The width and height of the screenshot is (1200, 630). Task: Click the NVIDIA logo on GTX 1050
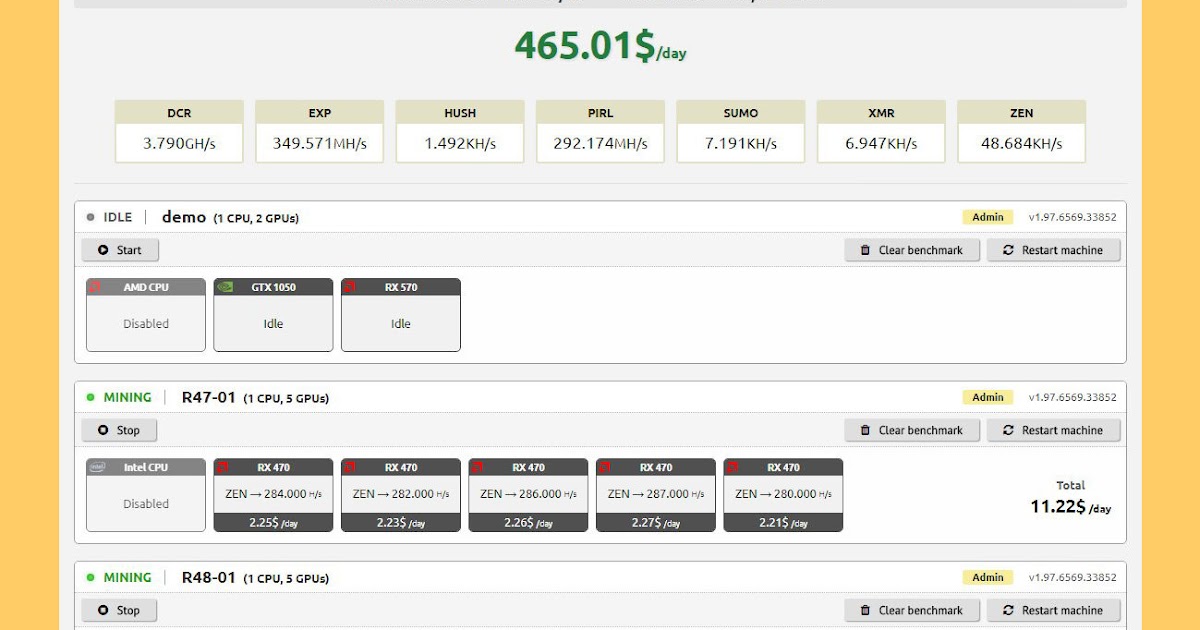point(225,287)
